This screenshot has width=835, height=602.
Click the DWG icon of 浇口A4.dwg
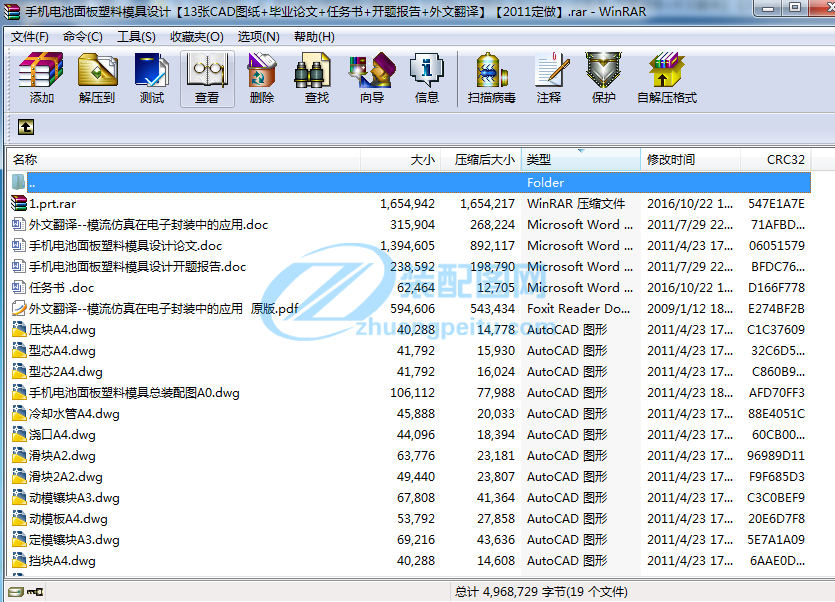(x=19, y=435)
